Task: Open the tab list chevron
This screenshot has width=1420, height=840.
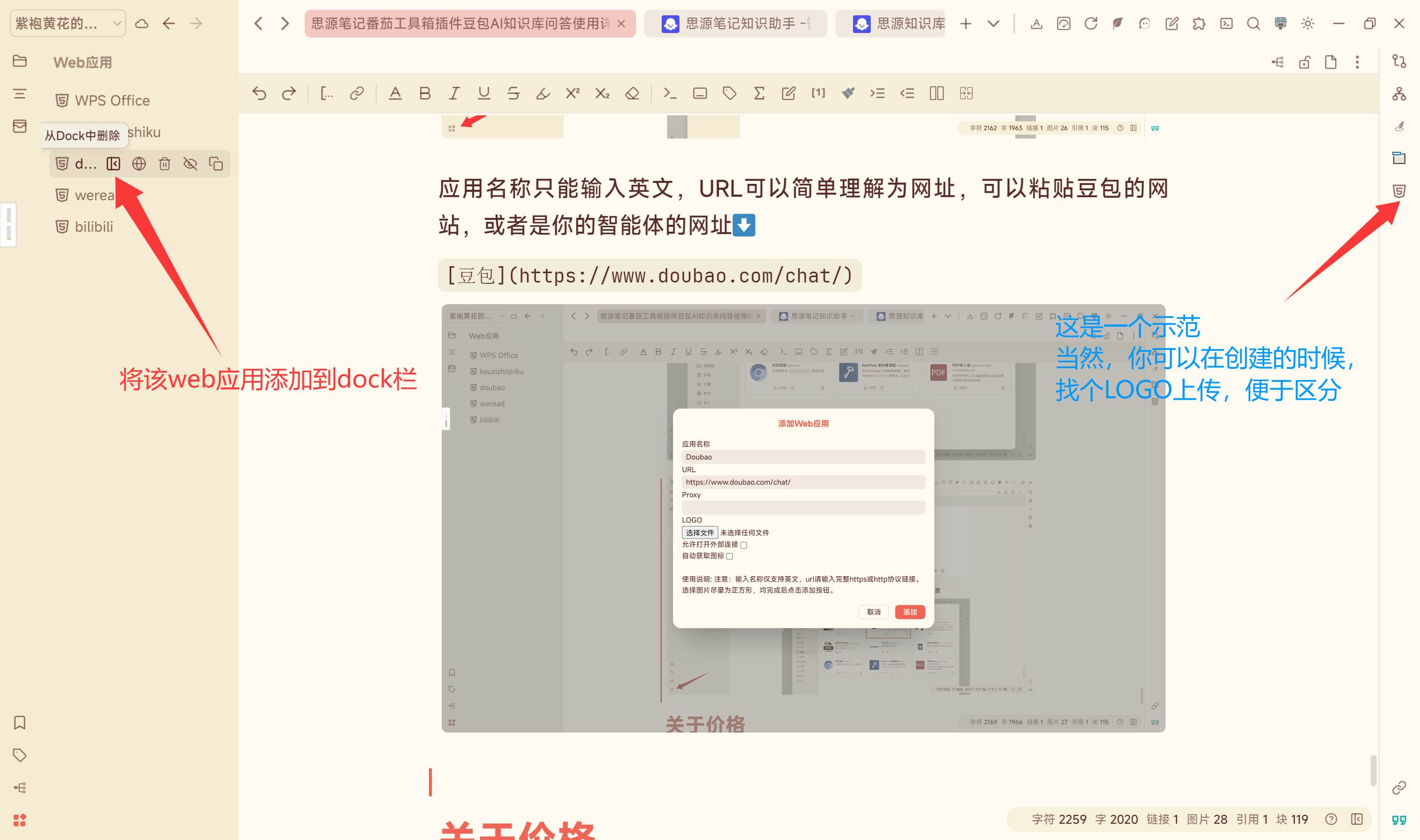Action: (x=994, y=23)
